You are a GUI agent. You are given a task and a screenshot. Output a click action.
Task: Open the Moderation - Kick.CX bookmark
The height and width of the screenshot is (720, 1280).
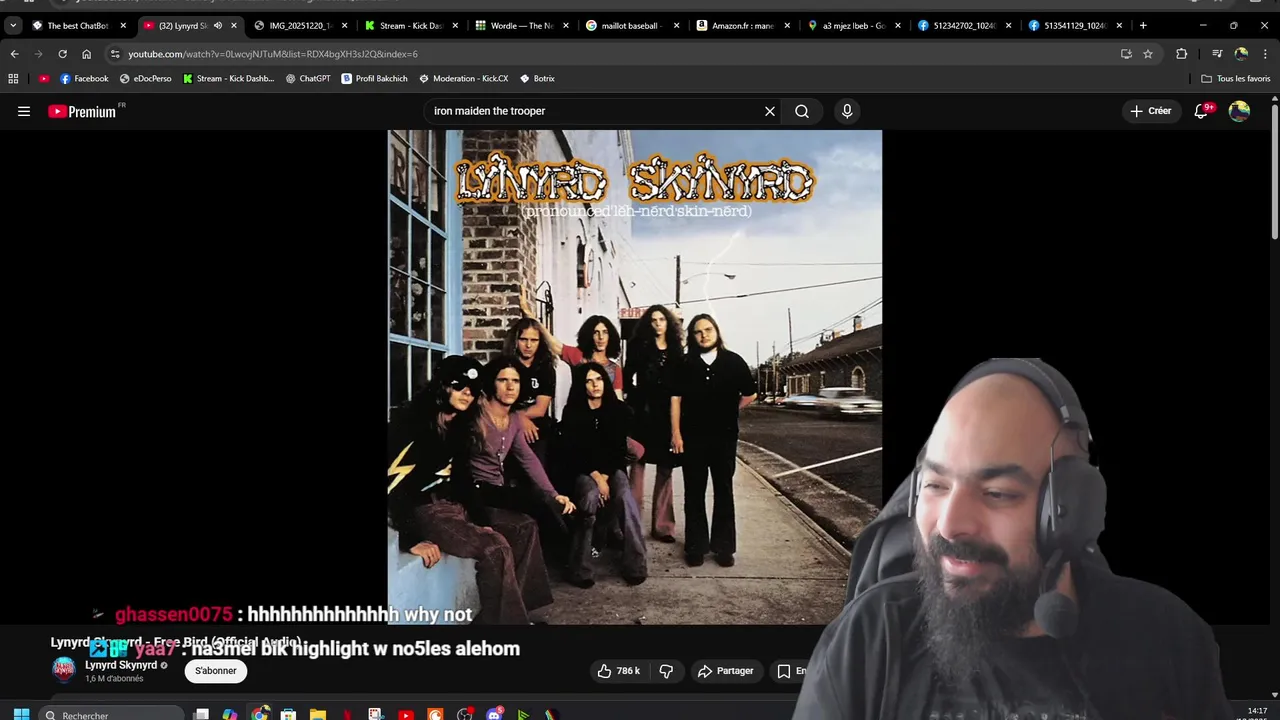pos(463,78)
